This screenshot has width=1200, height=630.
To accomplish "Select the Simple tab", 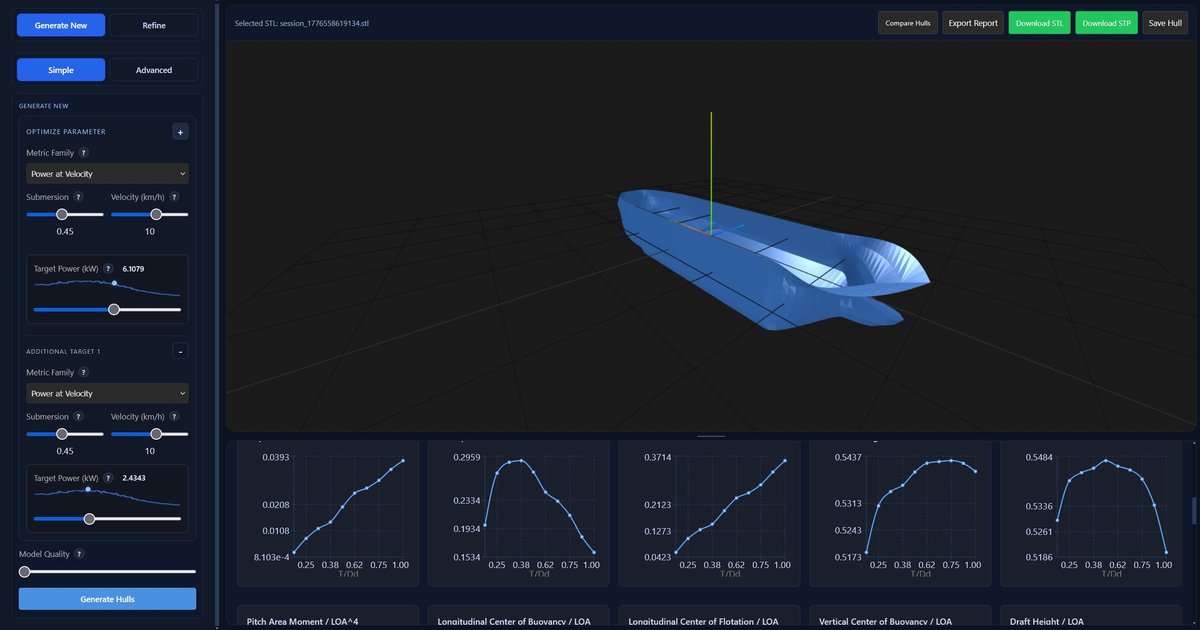I will coord(61,70).
